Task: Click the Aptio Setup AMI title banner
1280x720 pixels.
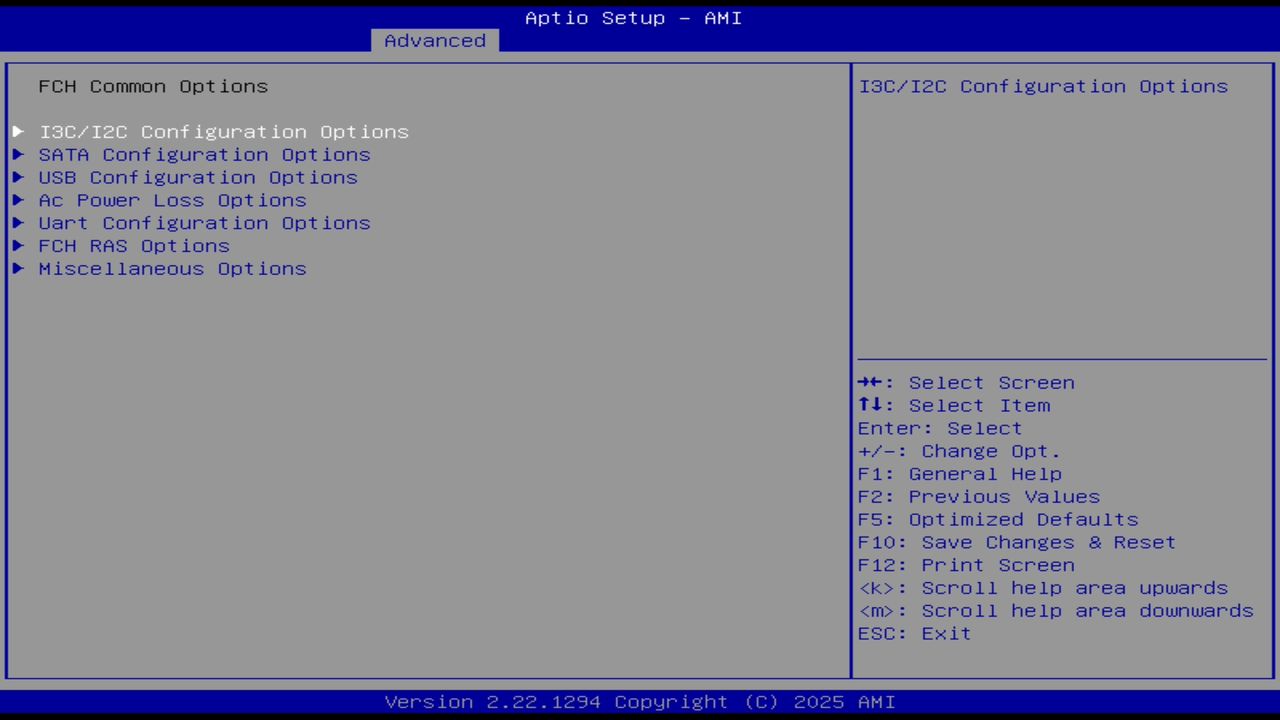Action: 633,17
